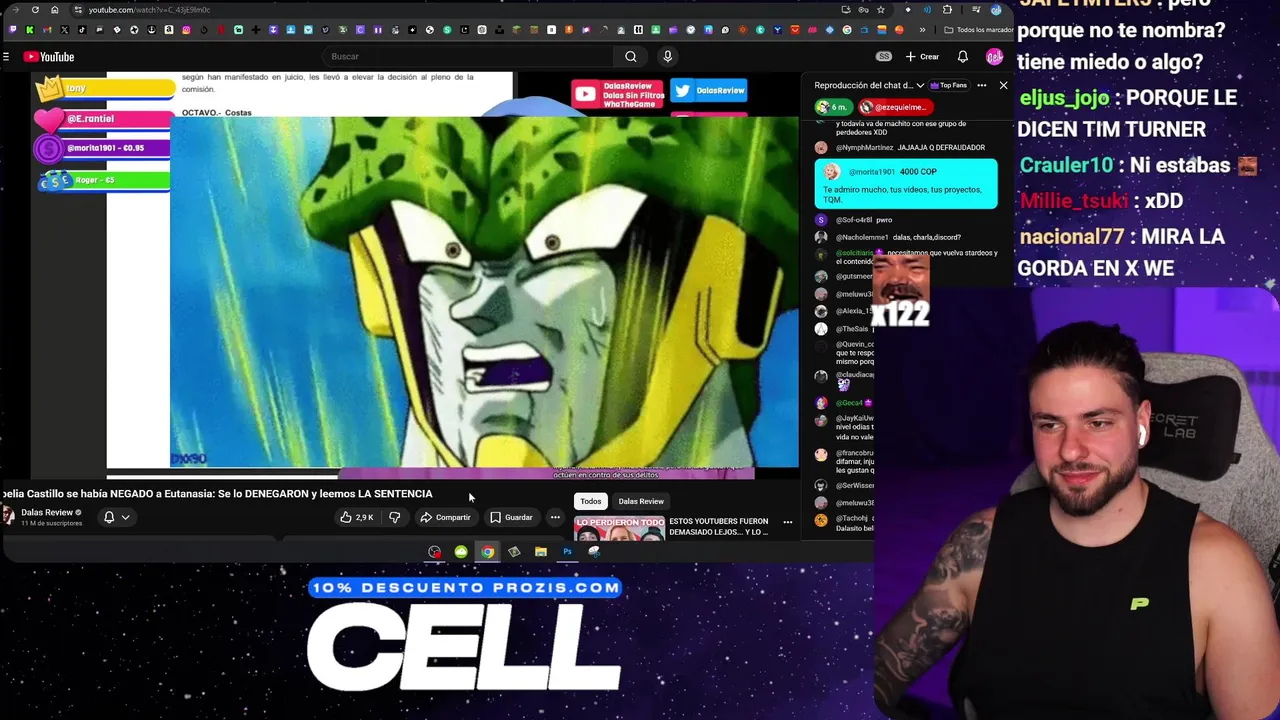This screenshot has width=1280, height=720.
Task: Click Compartir to share the video
Action: tap(445, 518)
